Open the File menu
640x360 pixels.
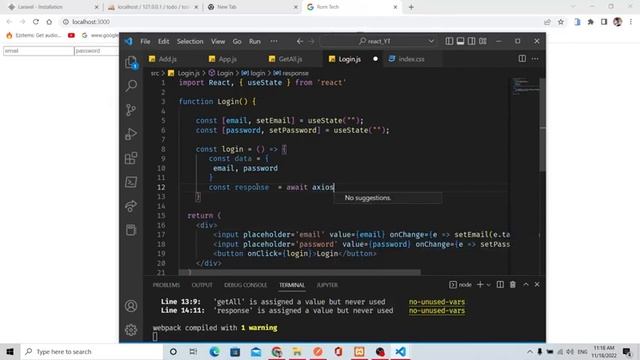click(145, 41)
